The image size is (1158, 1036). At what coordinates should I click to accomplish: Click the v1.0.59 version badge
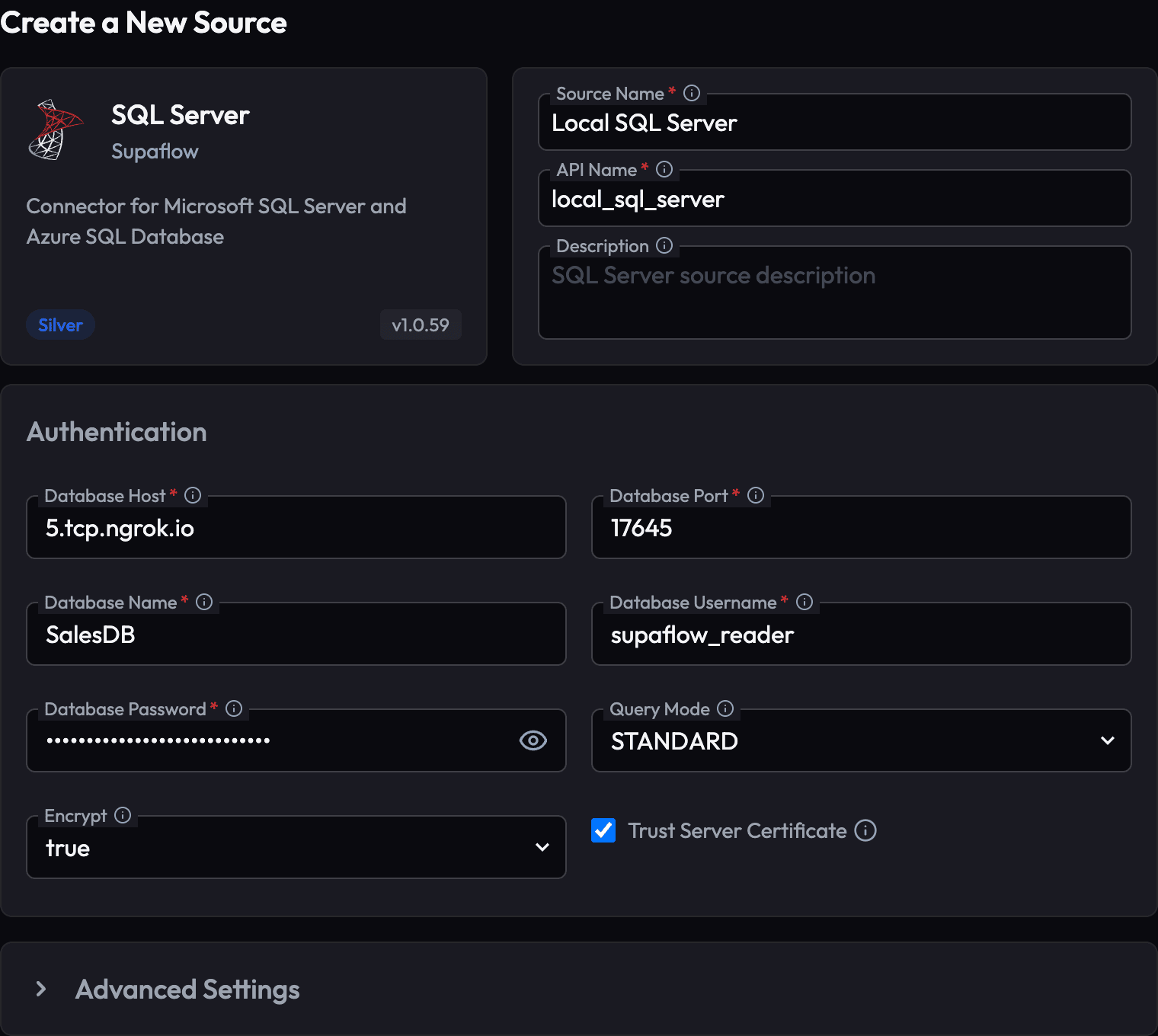421,325
